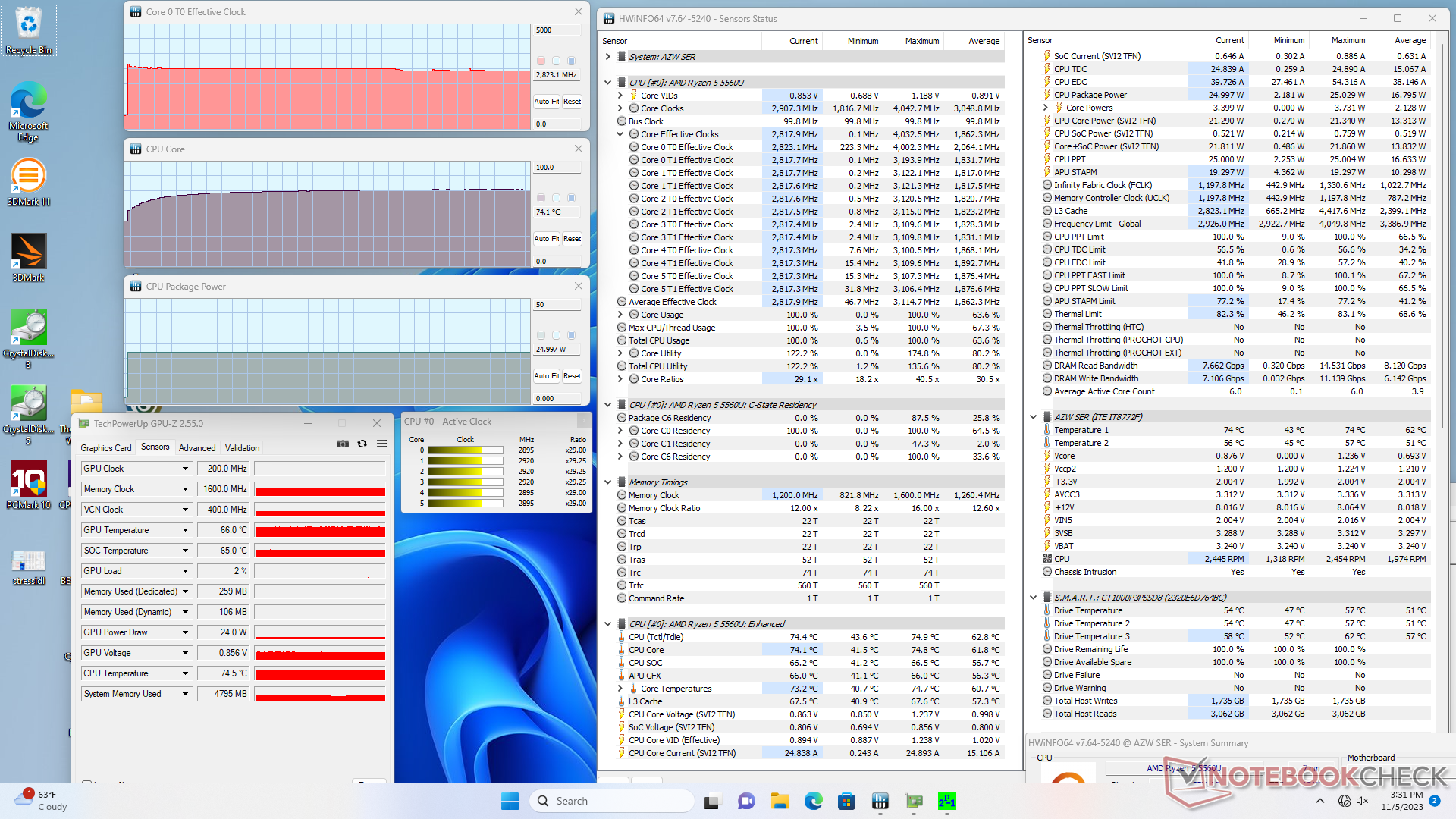Screen dimensions: 1456x819
Task: Expand the Core Ratios row
Action: click(620, 379)
